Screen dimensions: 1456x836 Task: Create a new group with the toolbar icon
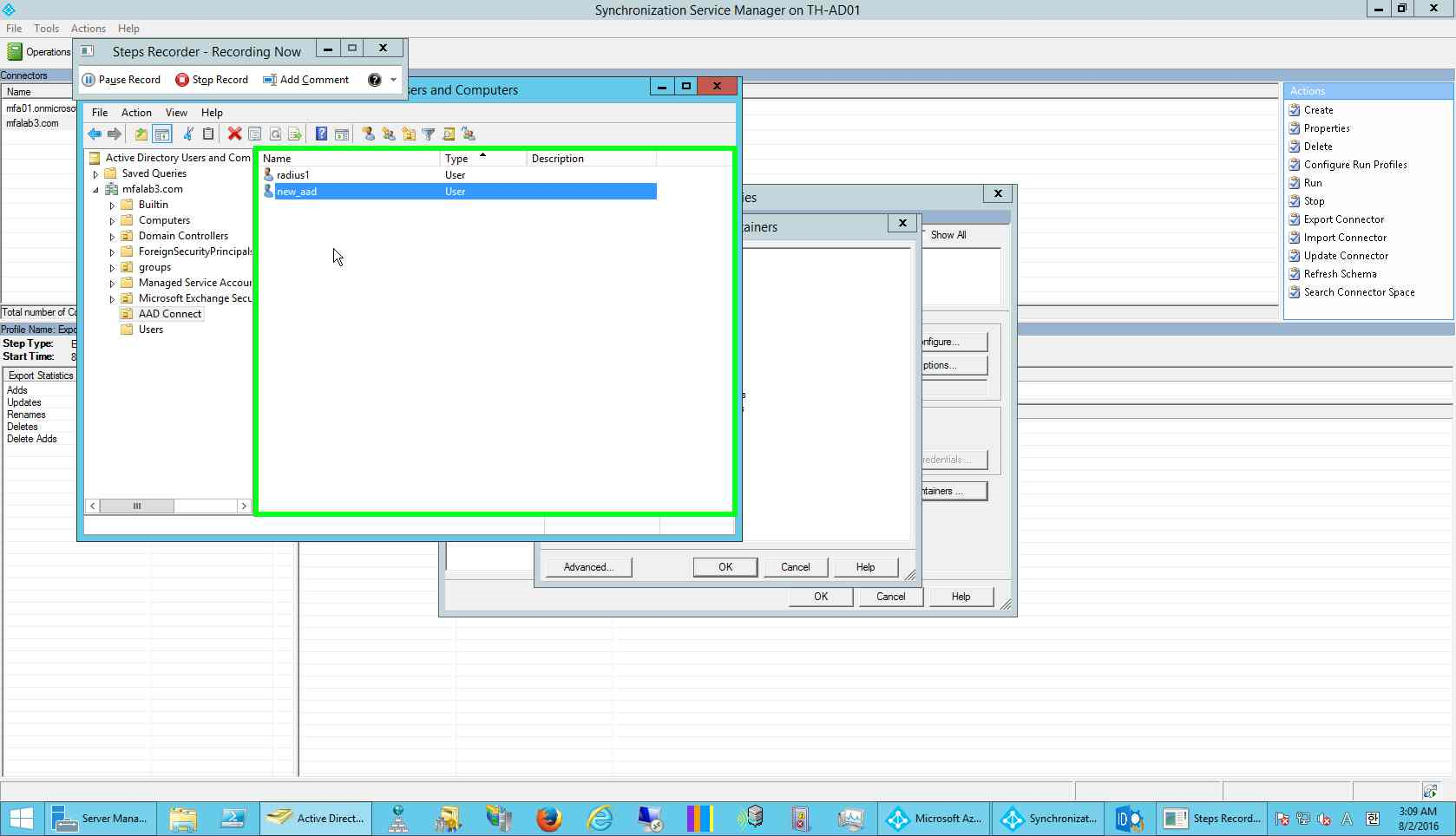[389, 134]
